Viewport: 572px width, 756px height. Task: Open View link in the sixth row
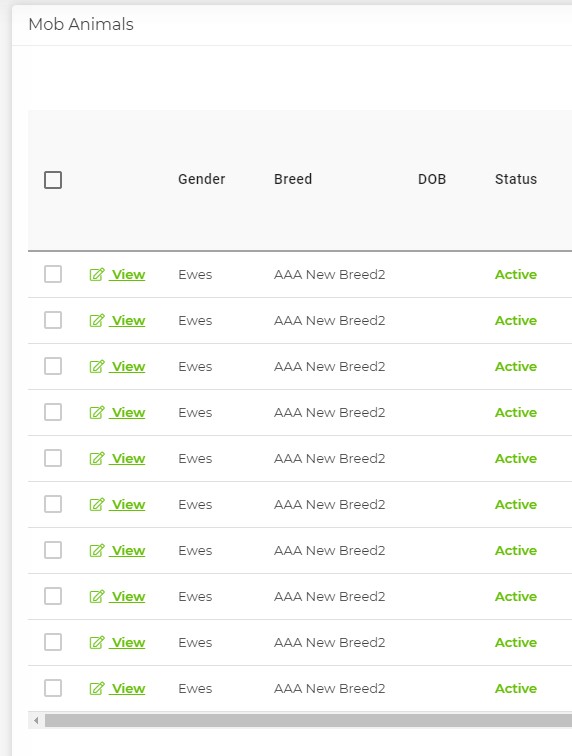128,504
